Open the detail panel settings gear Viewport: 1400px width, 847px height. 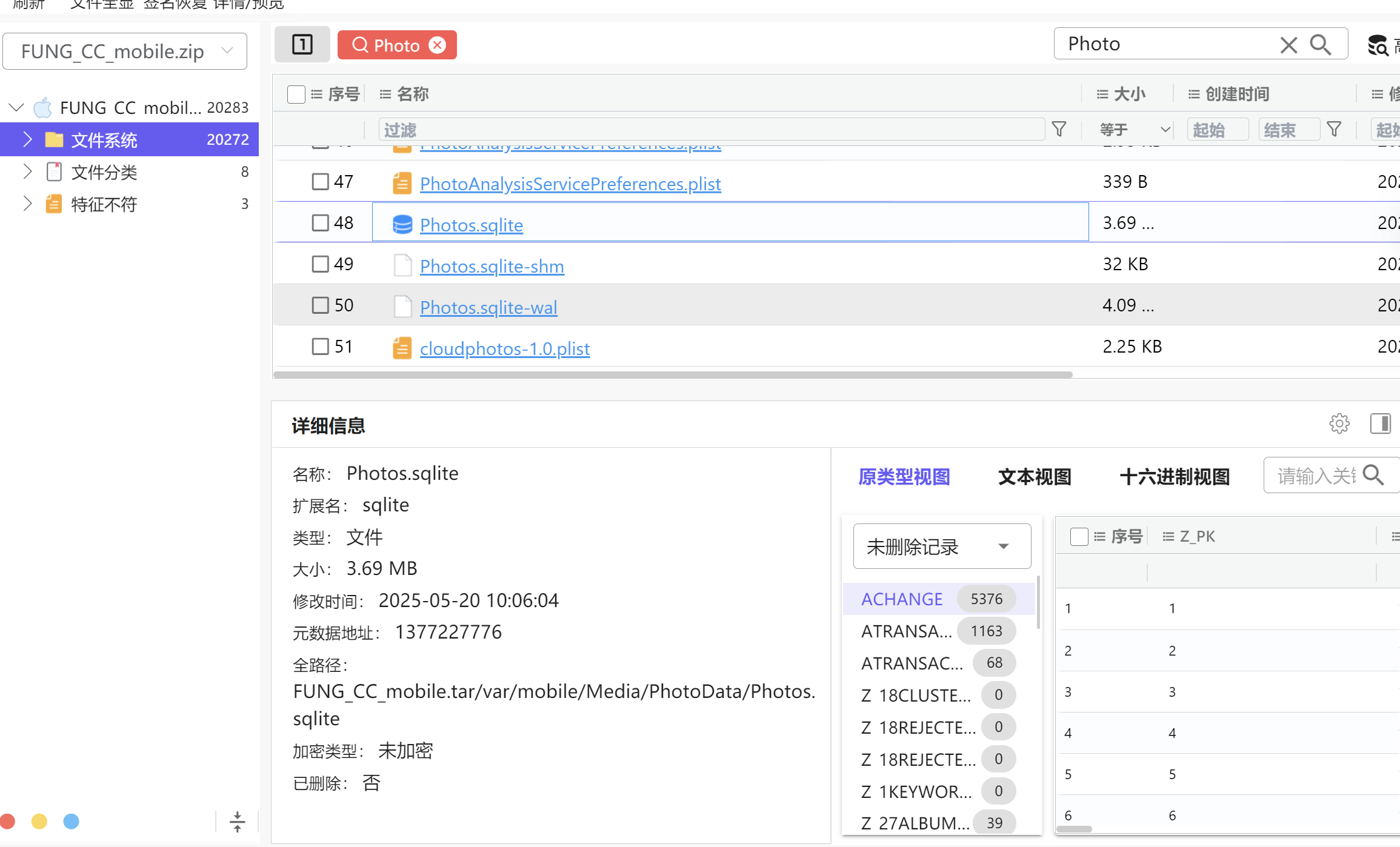click(x=1339, y=423)
